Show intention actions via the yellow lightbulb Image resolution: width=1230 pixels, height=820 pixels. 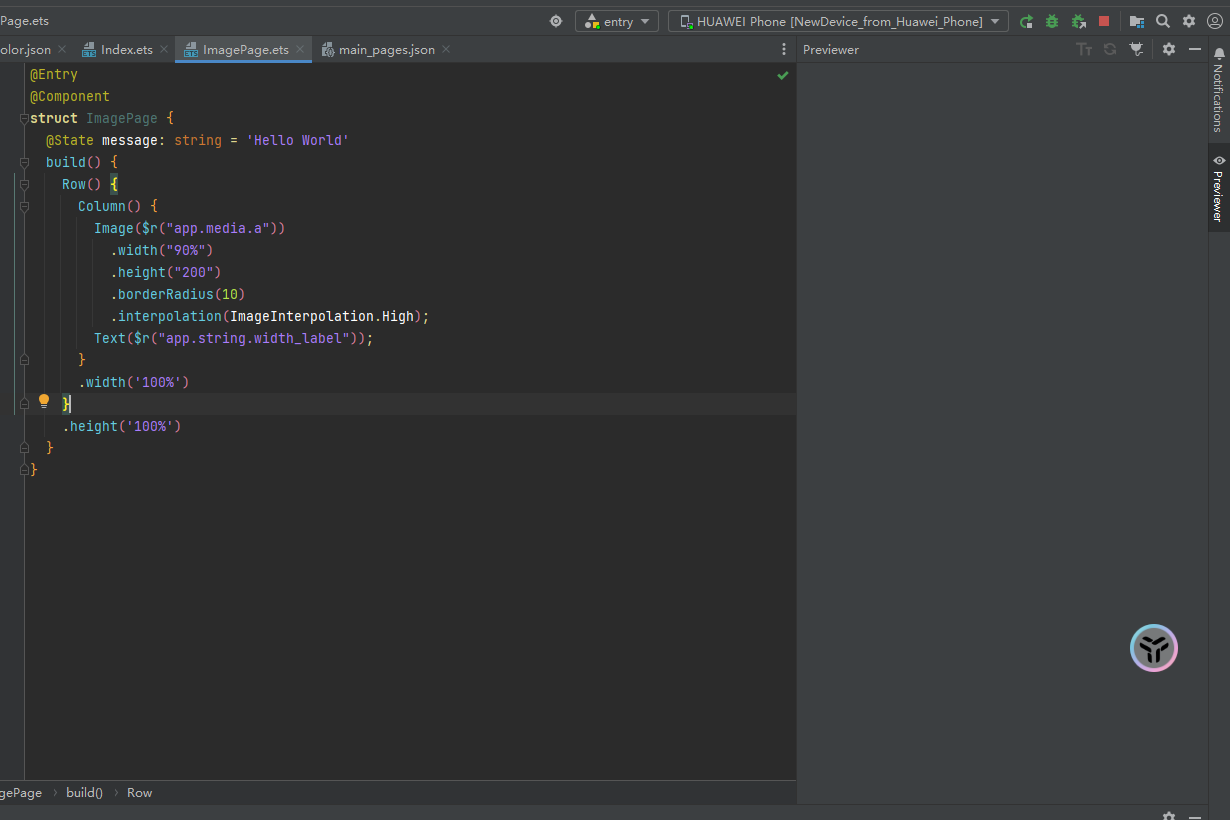(44, 402)
